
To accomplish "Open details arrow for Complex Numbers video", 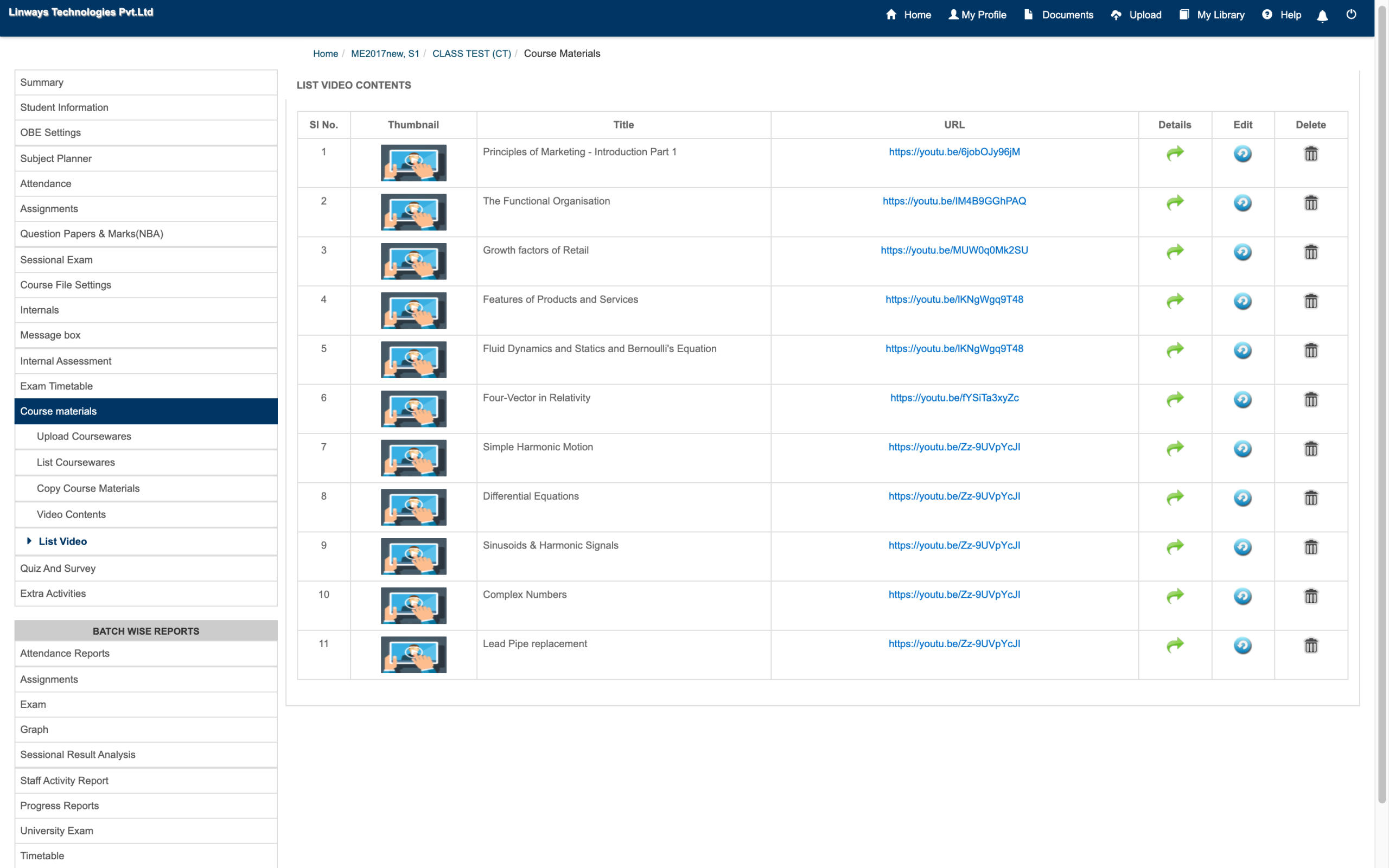I will click(x=1175, y=596).
